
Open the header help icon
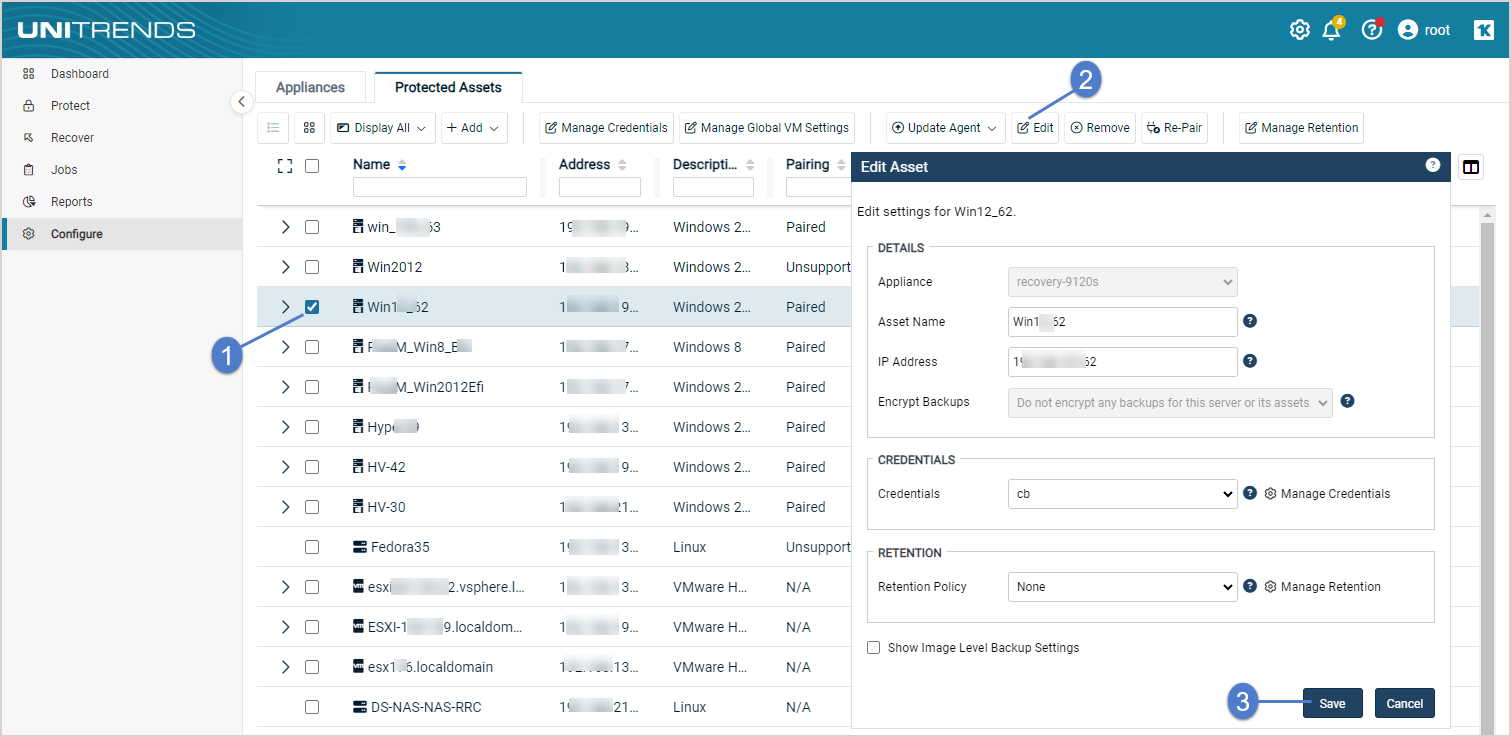(1372, 30)
